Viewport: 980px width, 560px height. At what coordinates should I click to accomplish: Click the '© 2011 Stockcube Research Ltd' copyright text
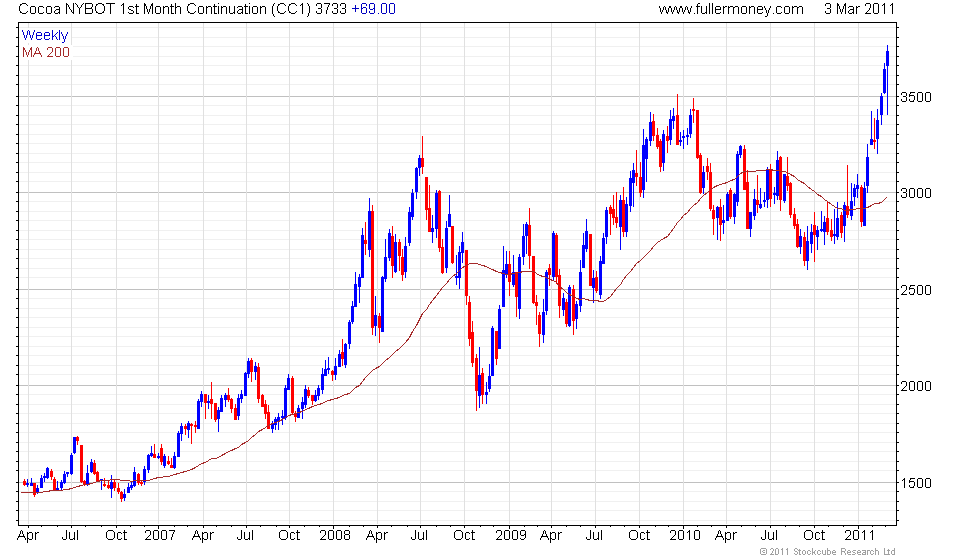828,552
